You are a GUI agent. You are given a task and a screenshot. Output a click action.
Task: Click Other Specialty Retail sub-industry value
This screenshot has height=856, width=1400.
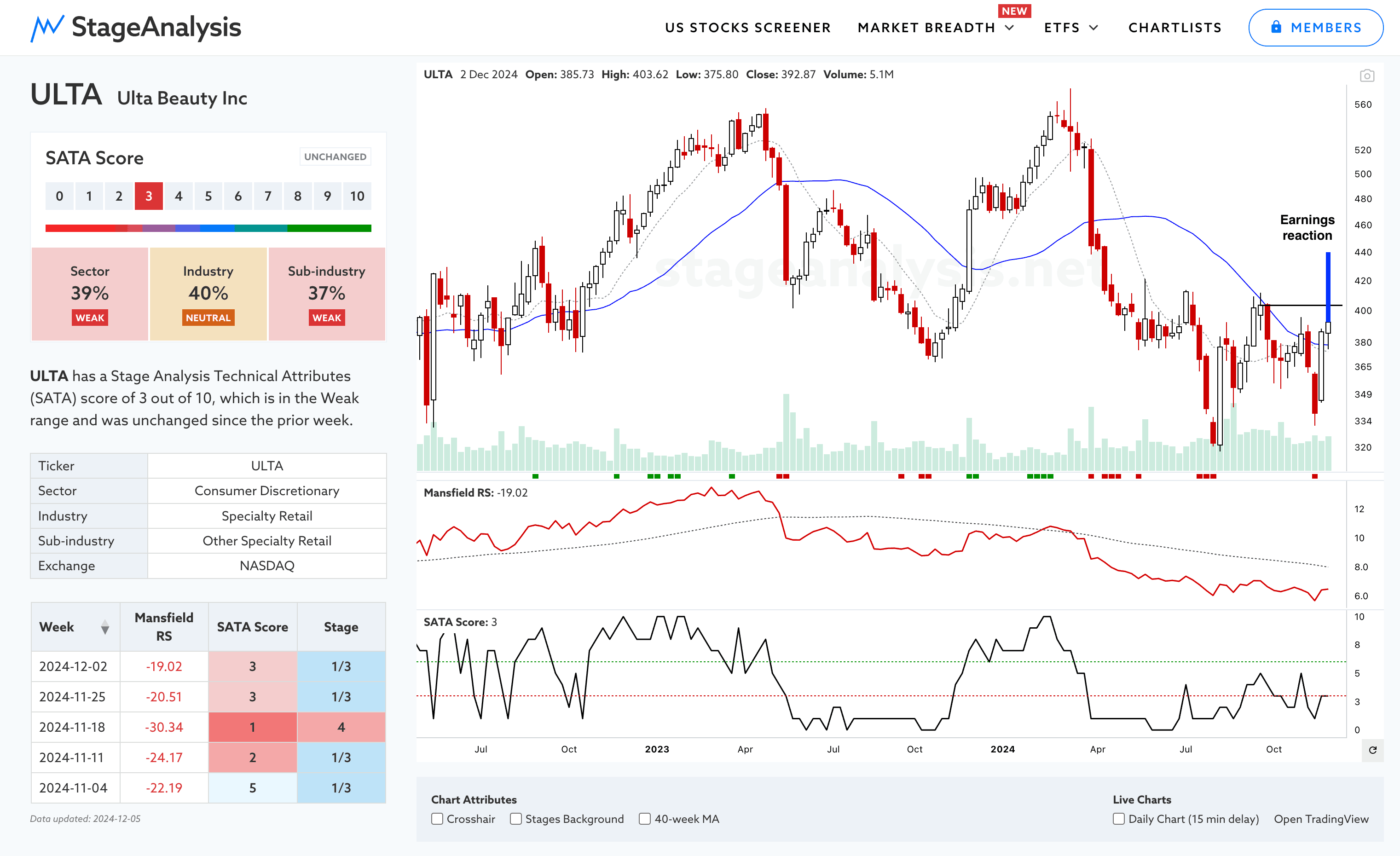266,541
